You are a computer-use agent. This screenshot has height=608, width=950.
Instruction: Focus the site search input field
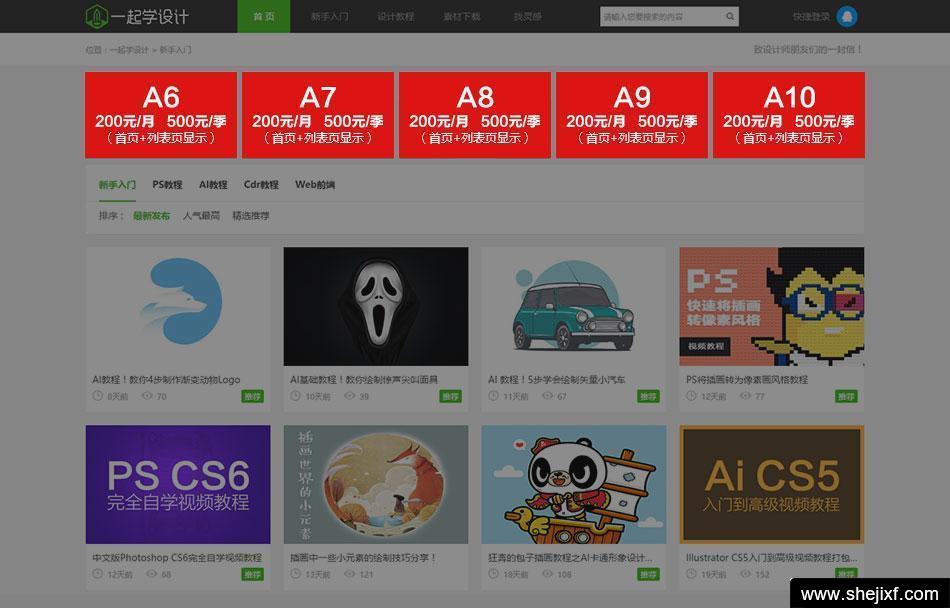pyautogui.click(x=662, y=17)
